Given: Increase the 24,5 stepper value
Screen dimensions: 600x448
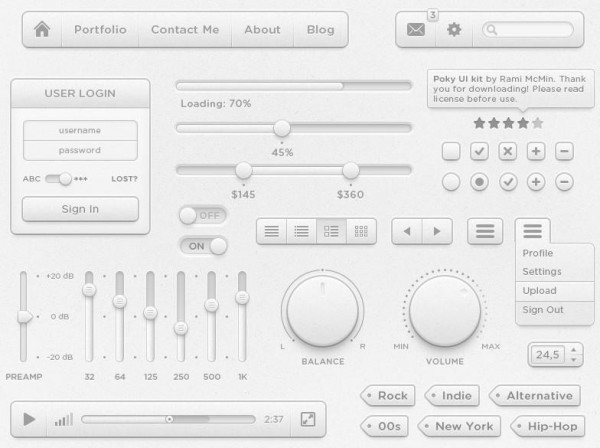Looking at the screenshot, I should coord(573,349).
